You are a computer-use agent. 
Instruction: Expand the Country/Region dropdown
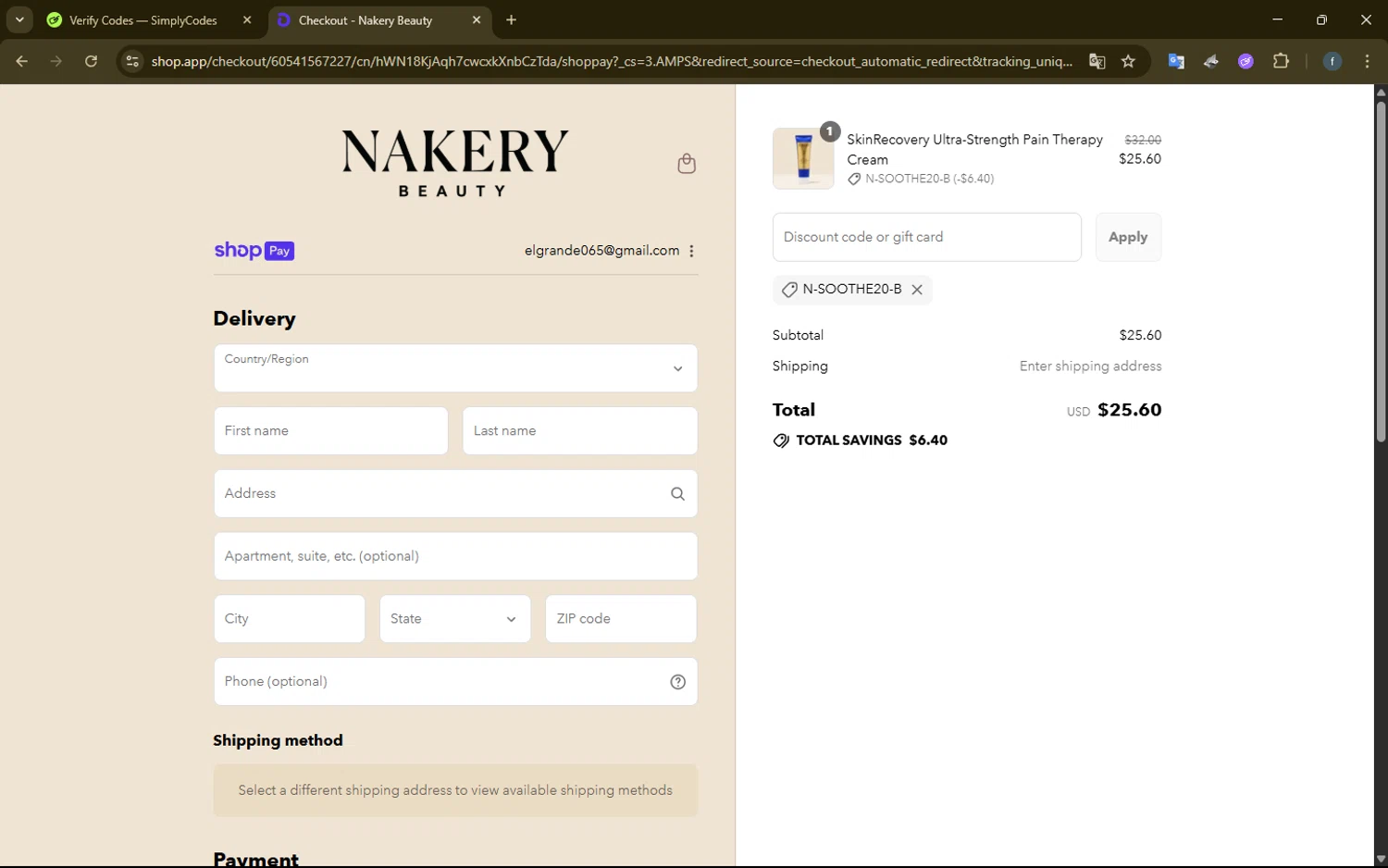455,368
